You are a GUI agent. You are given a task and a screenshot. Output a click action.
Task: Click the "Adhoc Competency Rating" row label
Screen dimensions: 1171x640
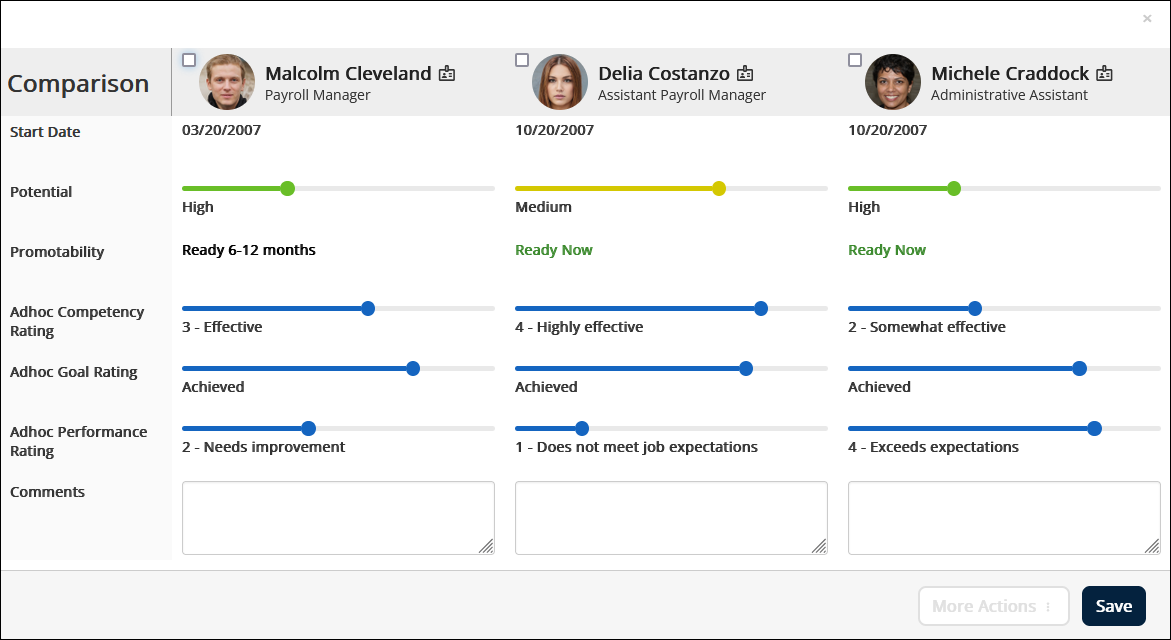pos(77,321)
